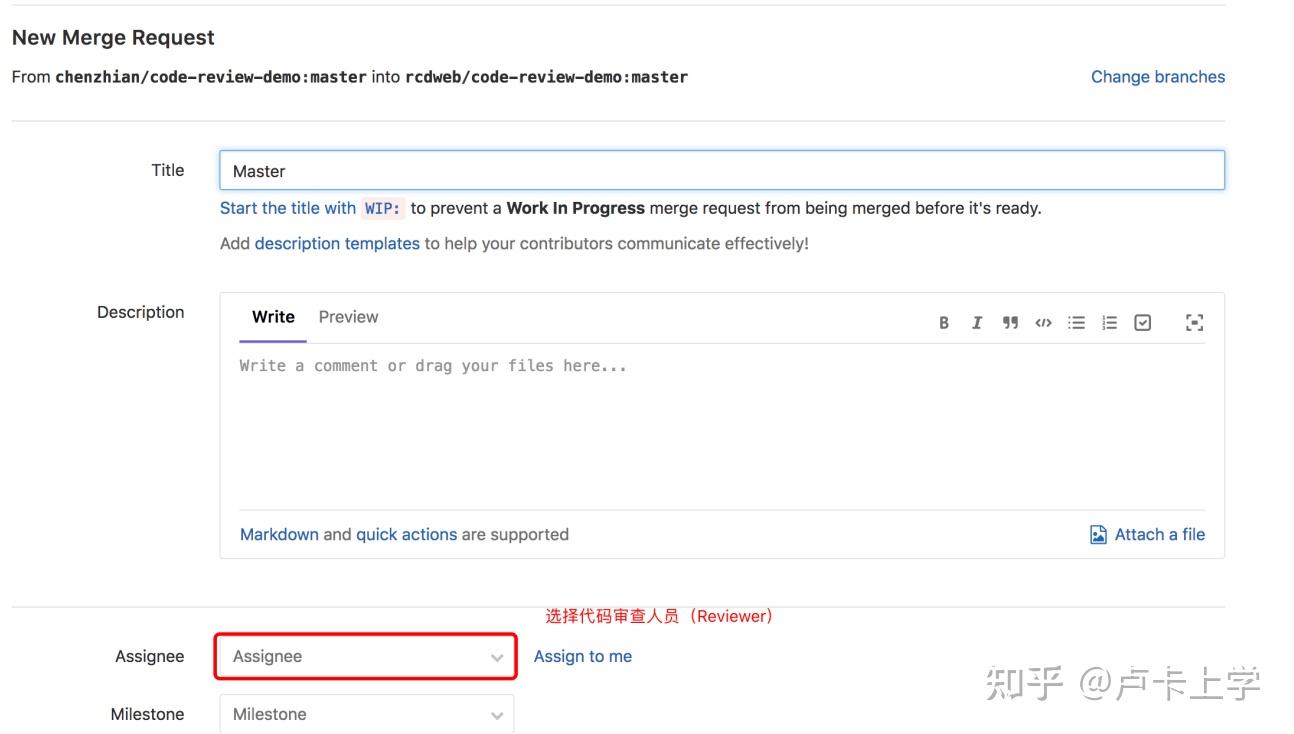Viewport: 1294px width, 734px height.
Task: Open the Assignee dropdown
Action: [x=365, y=656]
